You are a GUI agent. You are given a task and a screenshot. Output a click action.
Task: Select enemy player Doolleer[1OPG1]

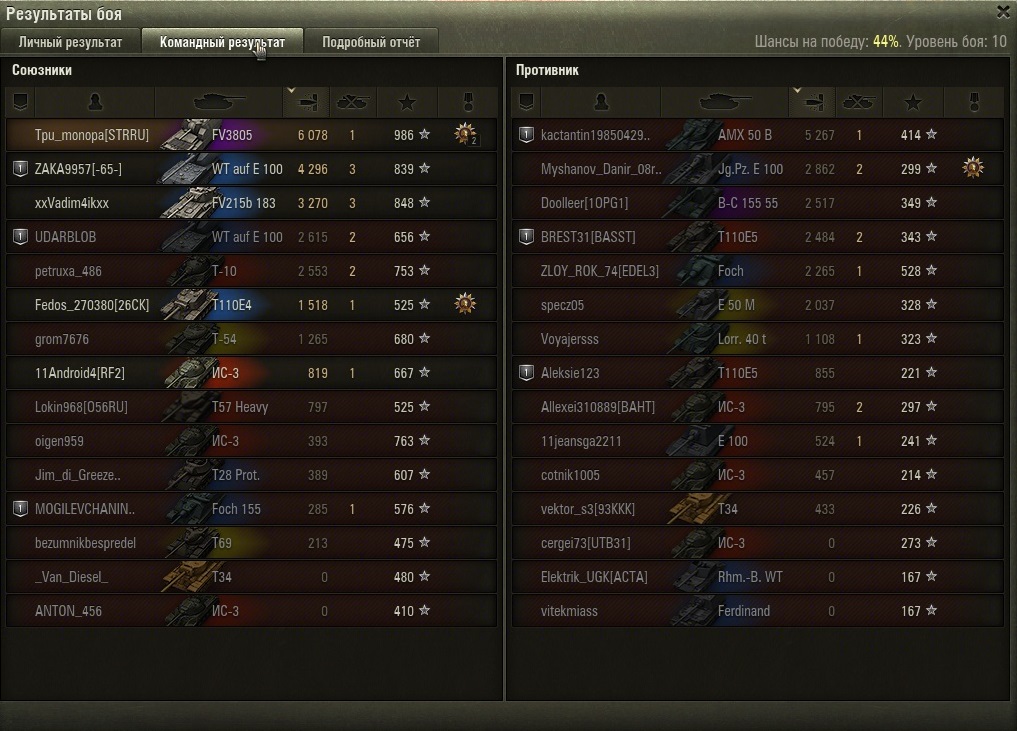(x=584, y=203)
